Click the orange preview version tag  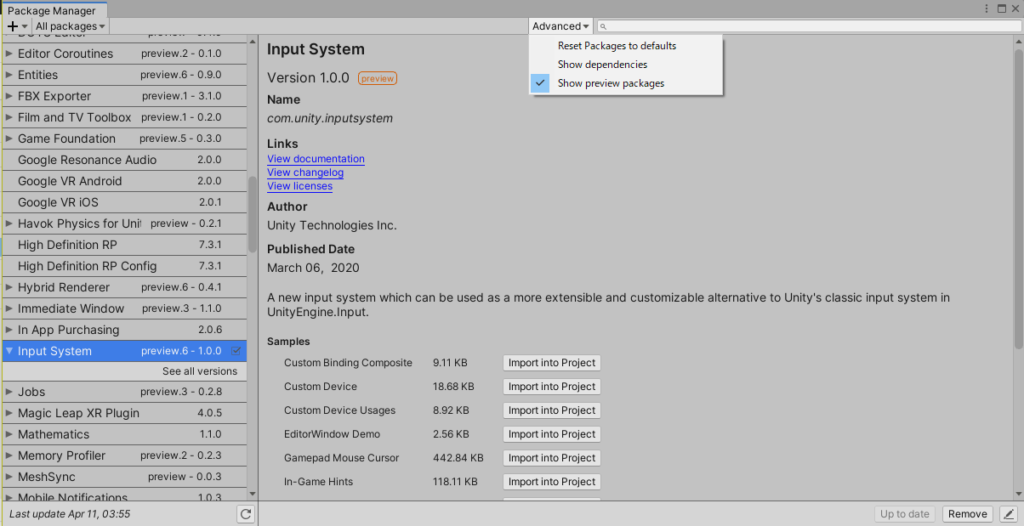click(377, 78)
